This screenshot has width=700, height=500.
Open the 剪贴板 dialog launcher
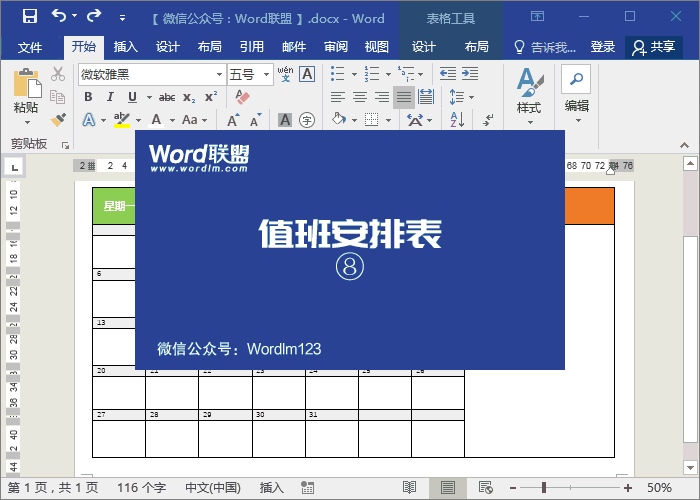(65, 145)
